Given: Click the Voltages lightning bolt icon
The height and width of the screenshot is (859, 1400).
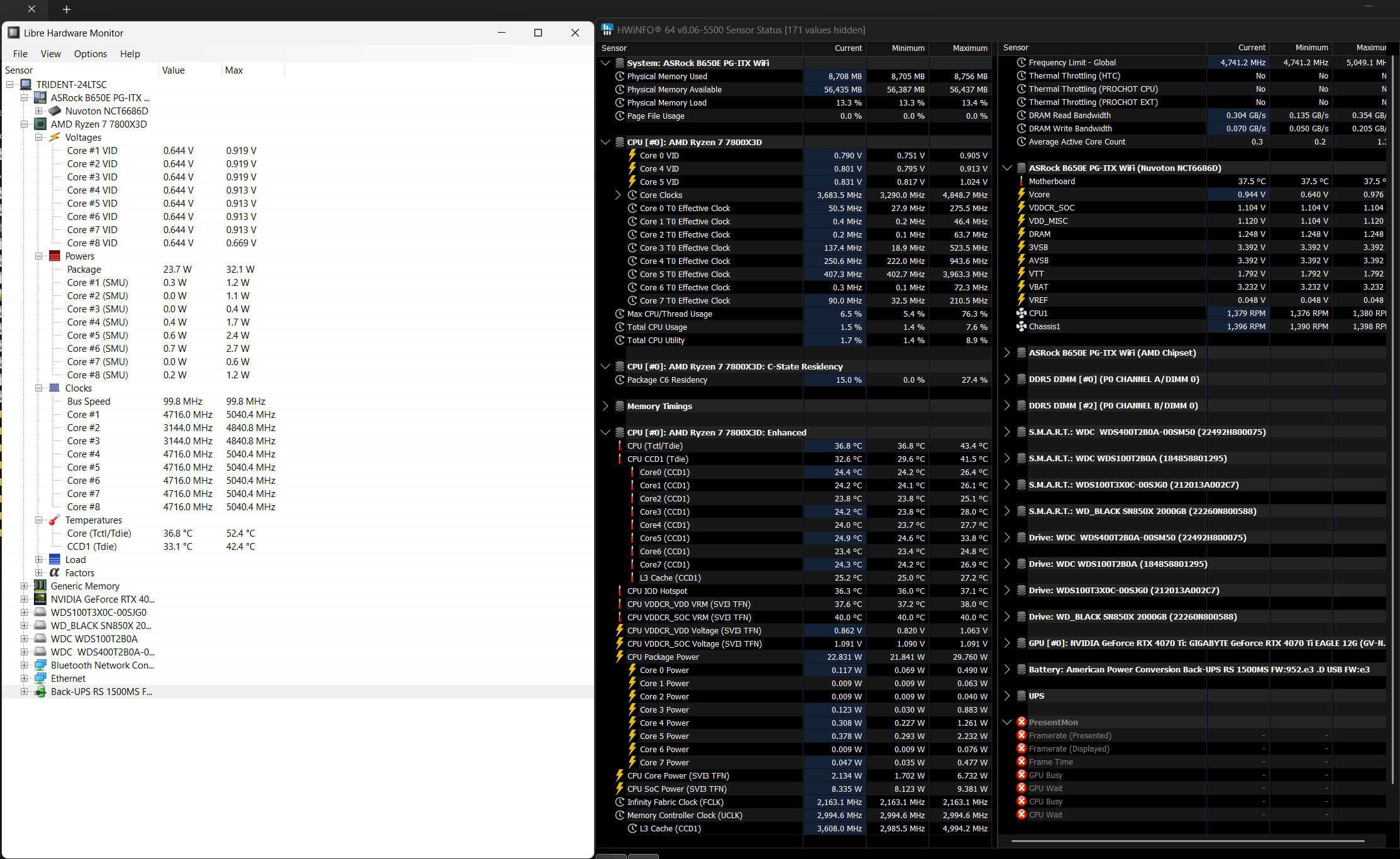Looking at the screenshot, I should point(55,137).
